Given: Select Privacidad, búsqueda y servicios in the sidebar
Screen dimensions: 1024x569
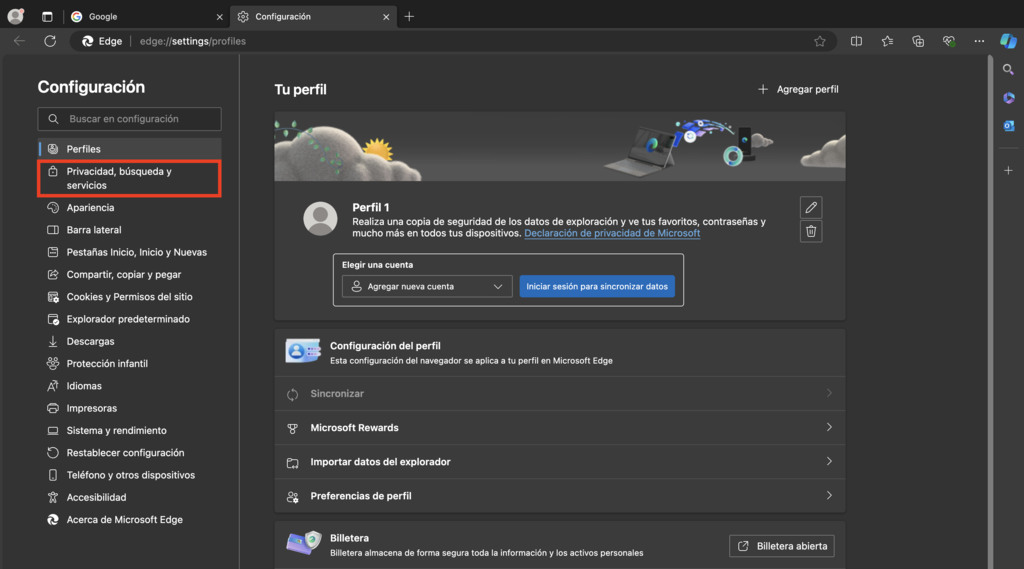Looking at the screenshot, I should [x=128, y=178].
